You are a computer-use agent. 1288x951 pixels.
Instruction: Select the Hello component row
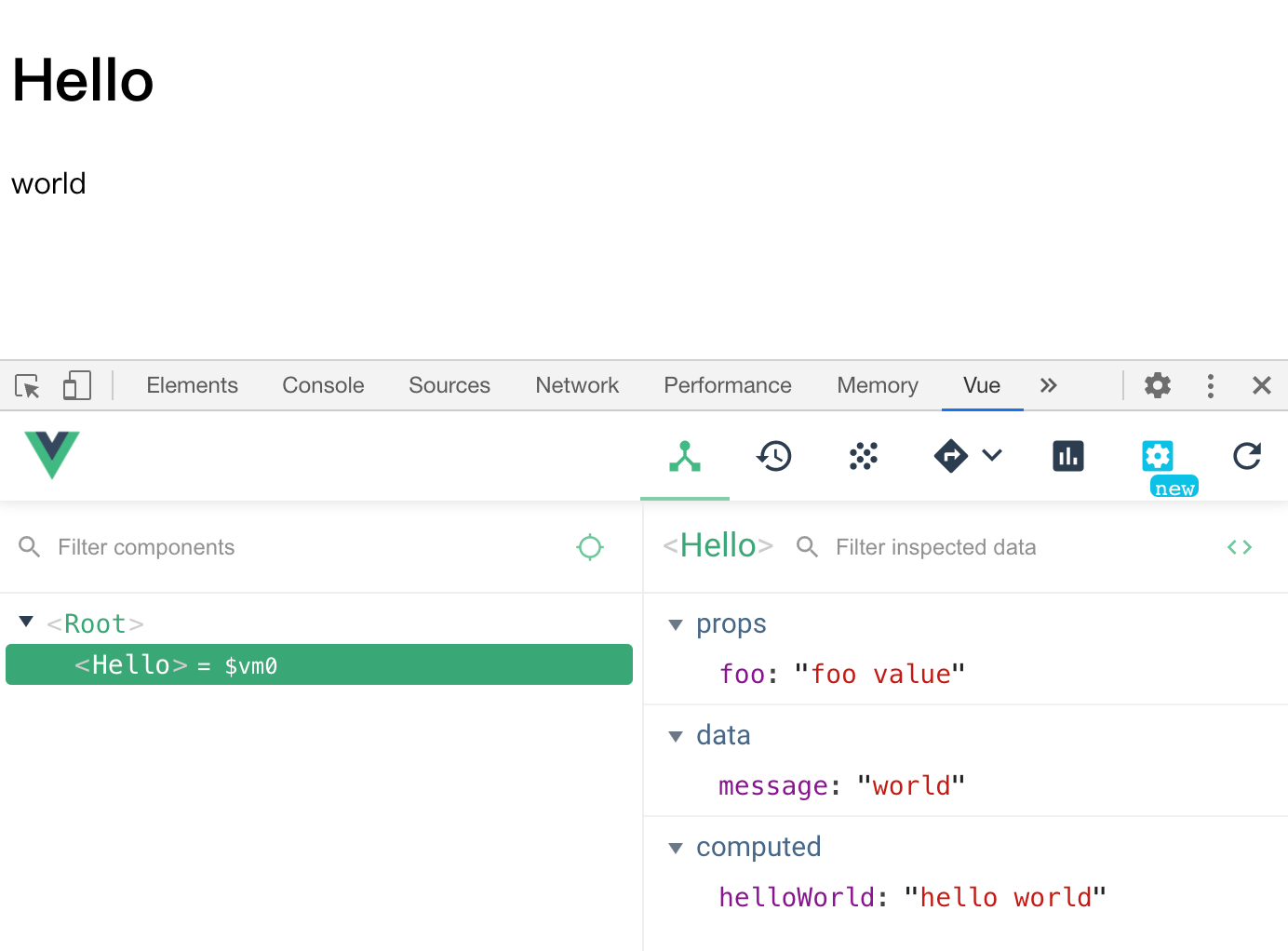tap(318, 664)
